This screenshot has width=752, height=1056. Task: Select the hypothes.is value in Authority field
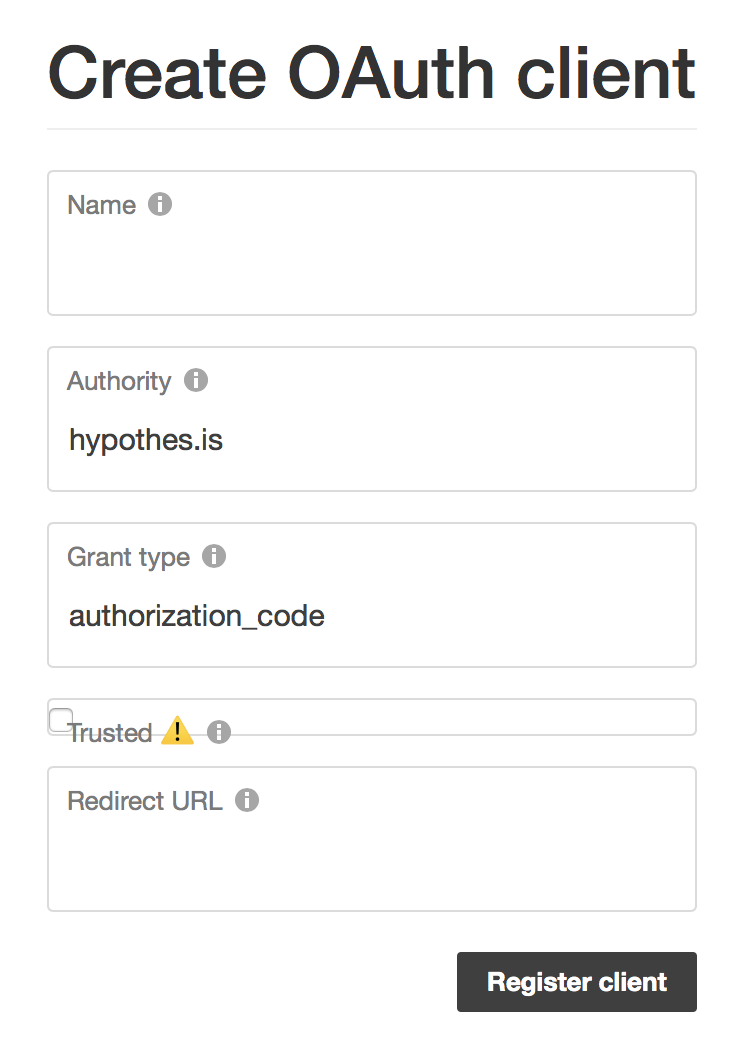point(146,440)
